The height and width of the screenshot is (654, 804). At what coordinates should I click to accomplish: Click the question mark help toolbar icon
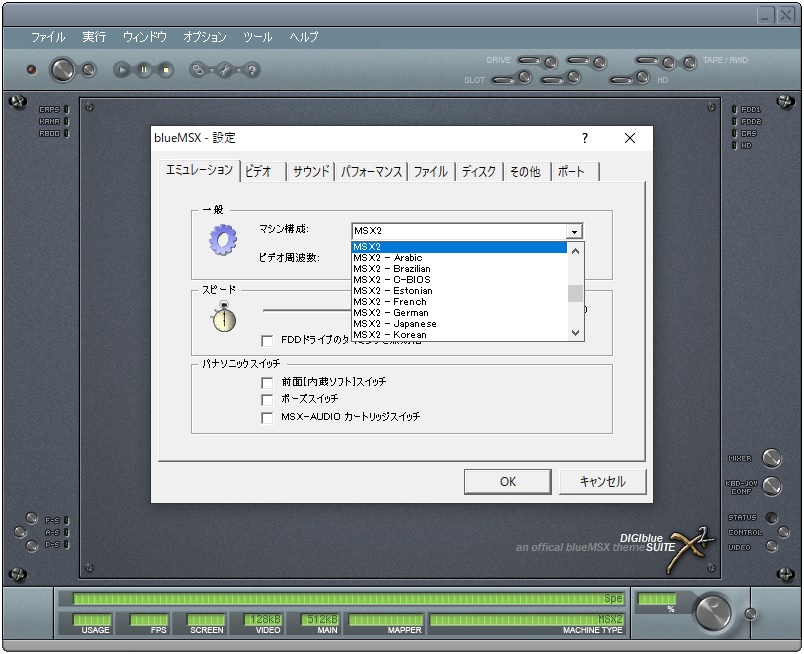(251, 70)
